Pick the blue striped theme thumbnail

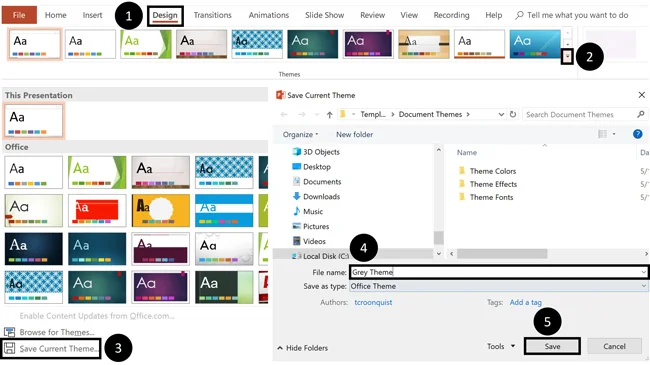click(x=224, y=210)
